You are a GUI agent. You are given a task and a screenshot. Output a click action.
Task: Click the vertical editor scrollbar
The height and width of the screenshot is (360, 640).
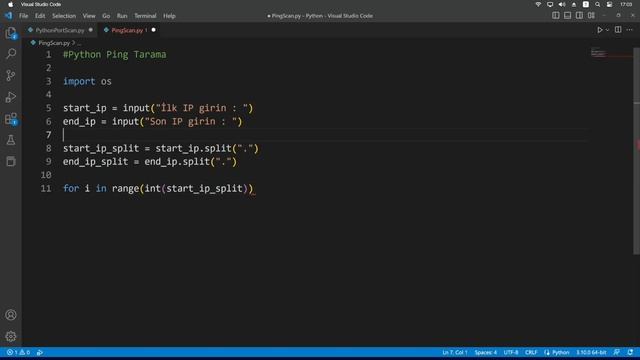637,151
